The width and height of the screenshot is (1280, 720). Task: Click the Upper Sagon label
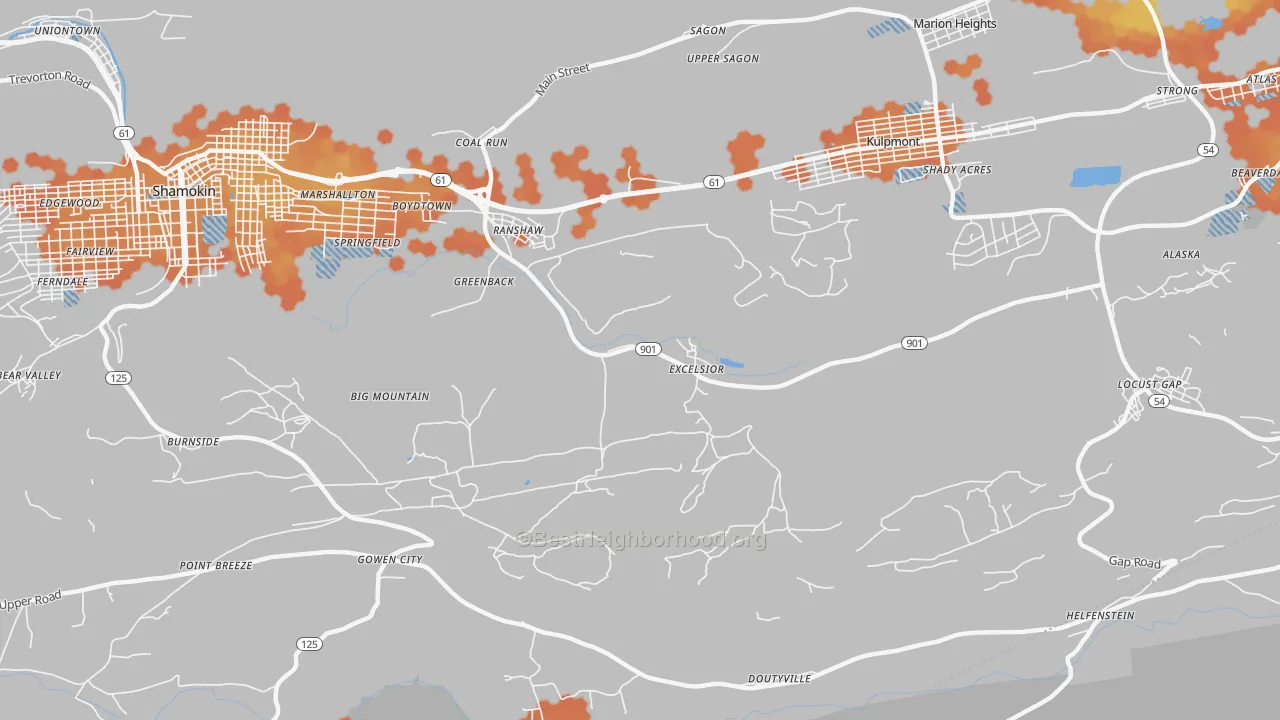pos(723,59)
